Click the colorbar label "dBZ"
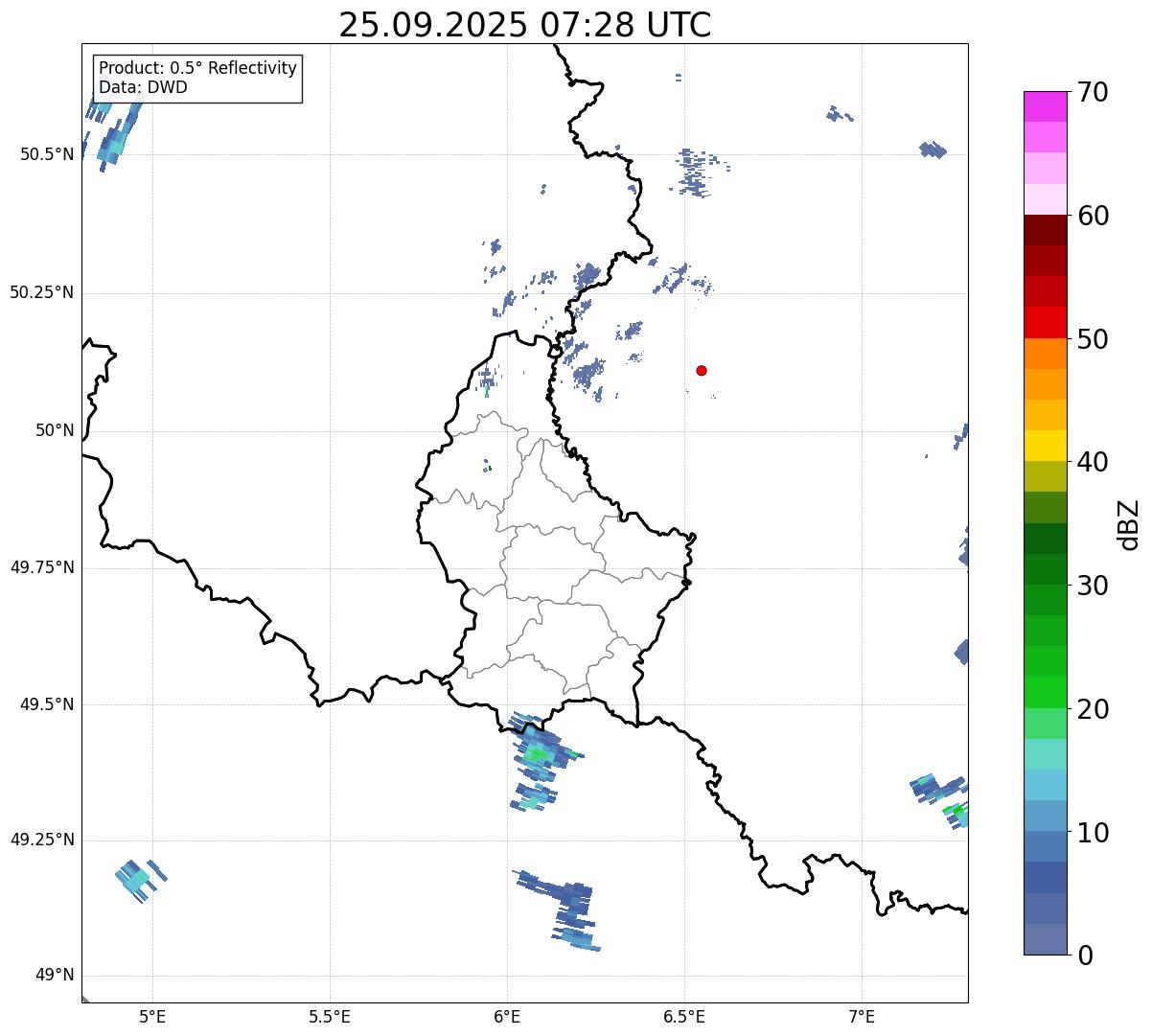Screen dimensions: 1152x1036 pyautogui.click(x=1129, y=524)
